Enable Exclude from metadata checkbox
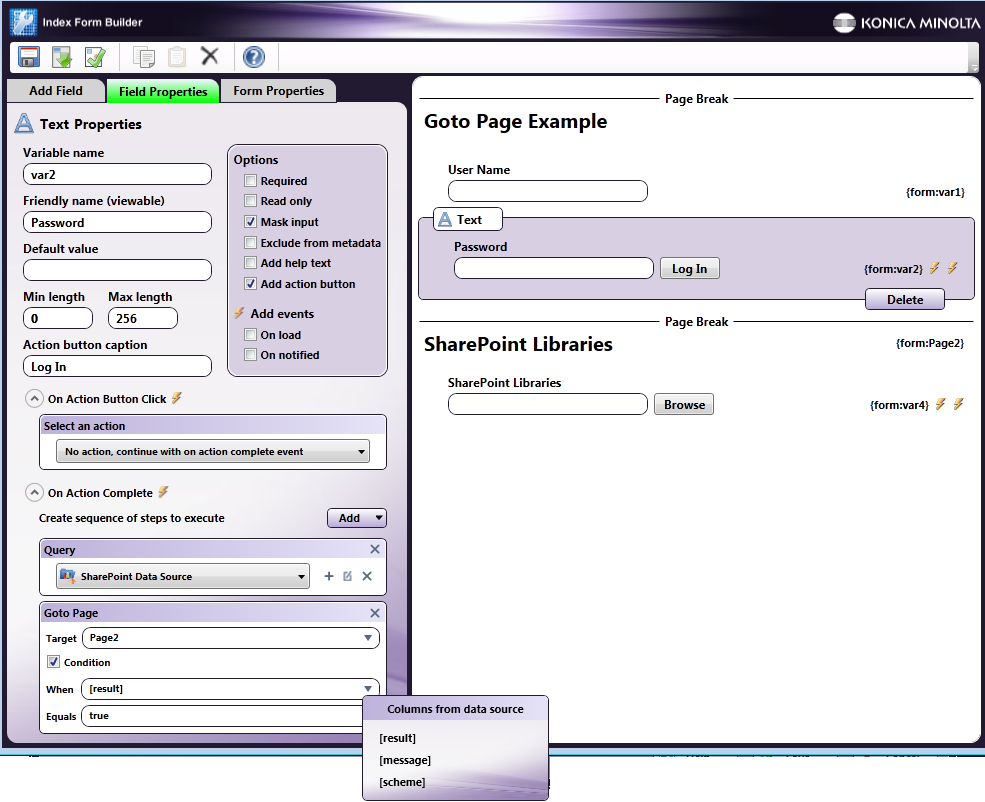 (x=250, y=242)
